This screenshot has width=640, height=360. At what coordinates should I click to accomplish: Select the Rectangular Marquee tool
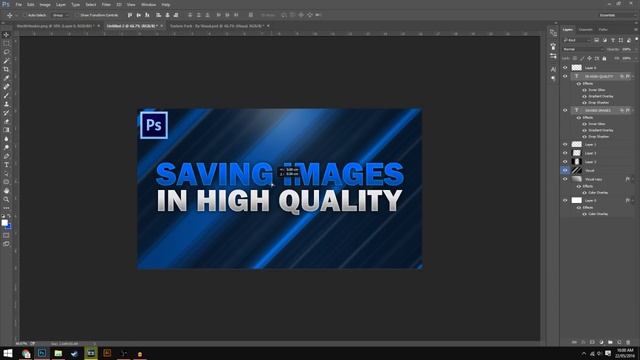pos(6,43)
